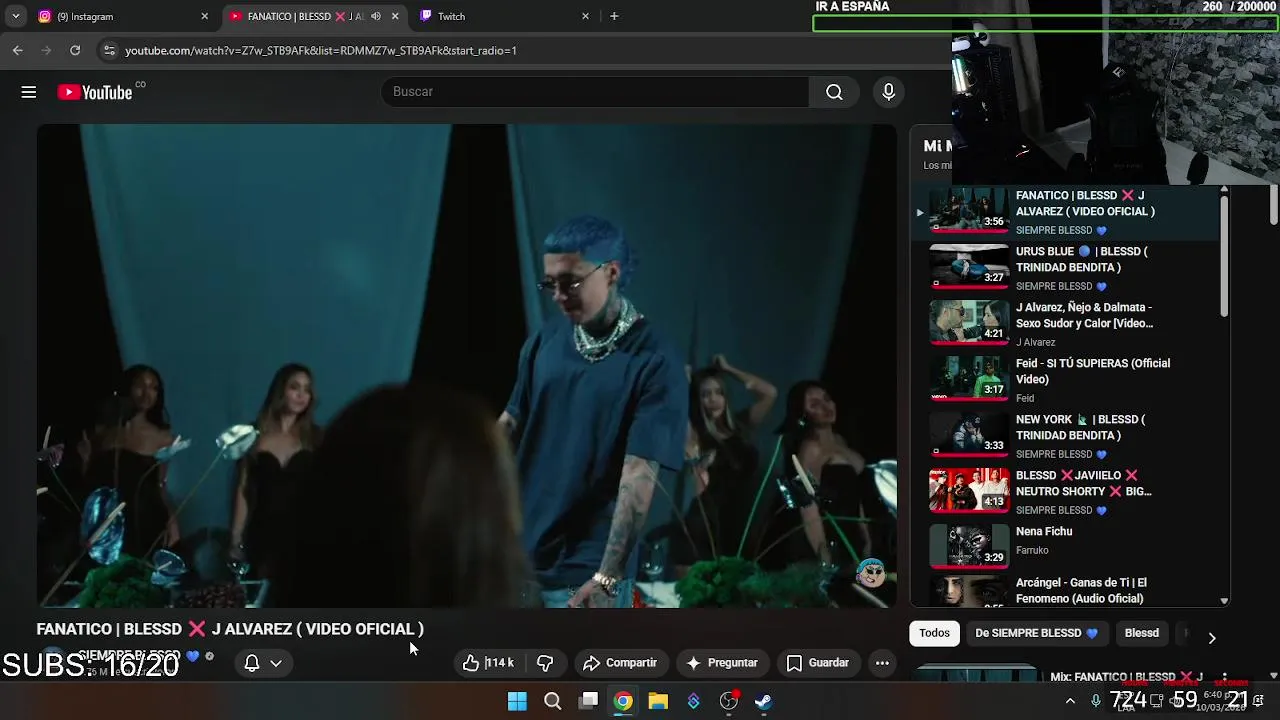1280x720 pixels.
Task: Click the FANATICO video title text
Action: coord(230,629)
